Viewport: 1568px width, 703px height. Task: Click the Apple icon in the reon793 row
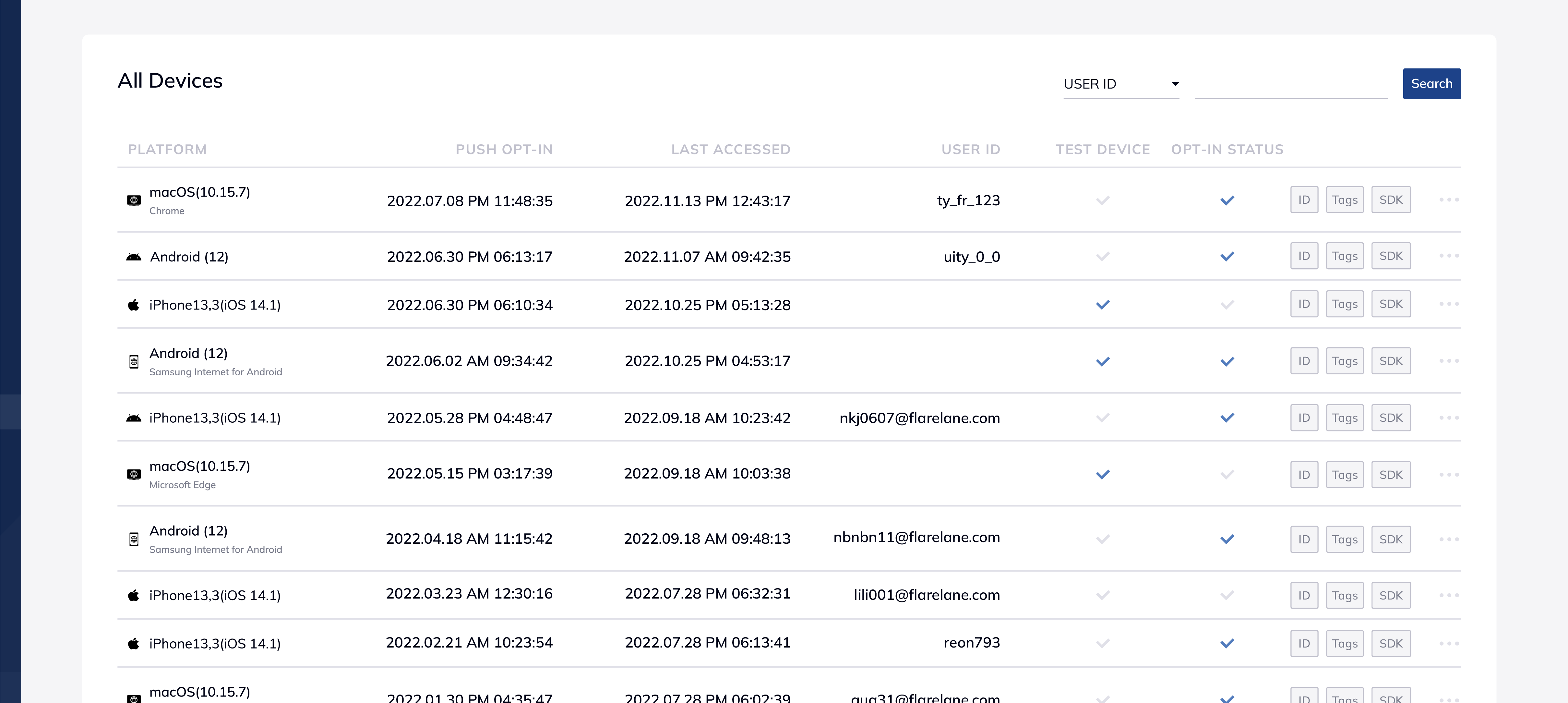click(x=134, y=643)
